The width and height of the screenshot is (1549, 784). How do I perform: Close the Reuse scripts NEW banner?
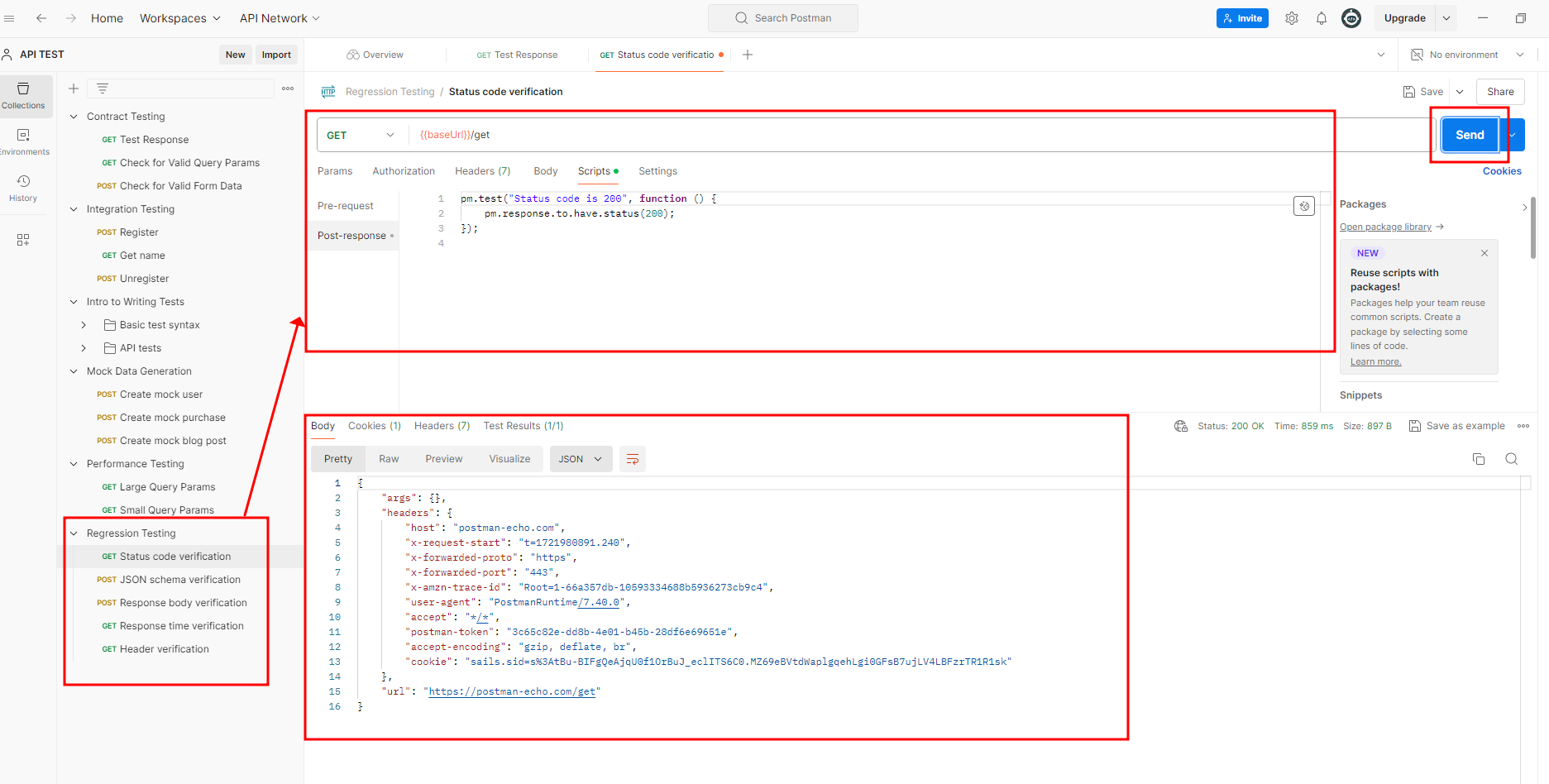[1484, 253]
